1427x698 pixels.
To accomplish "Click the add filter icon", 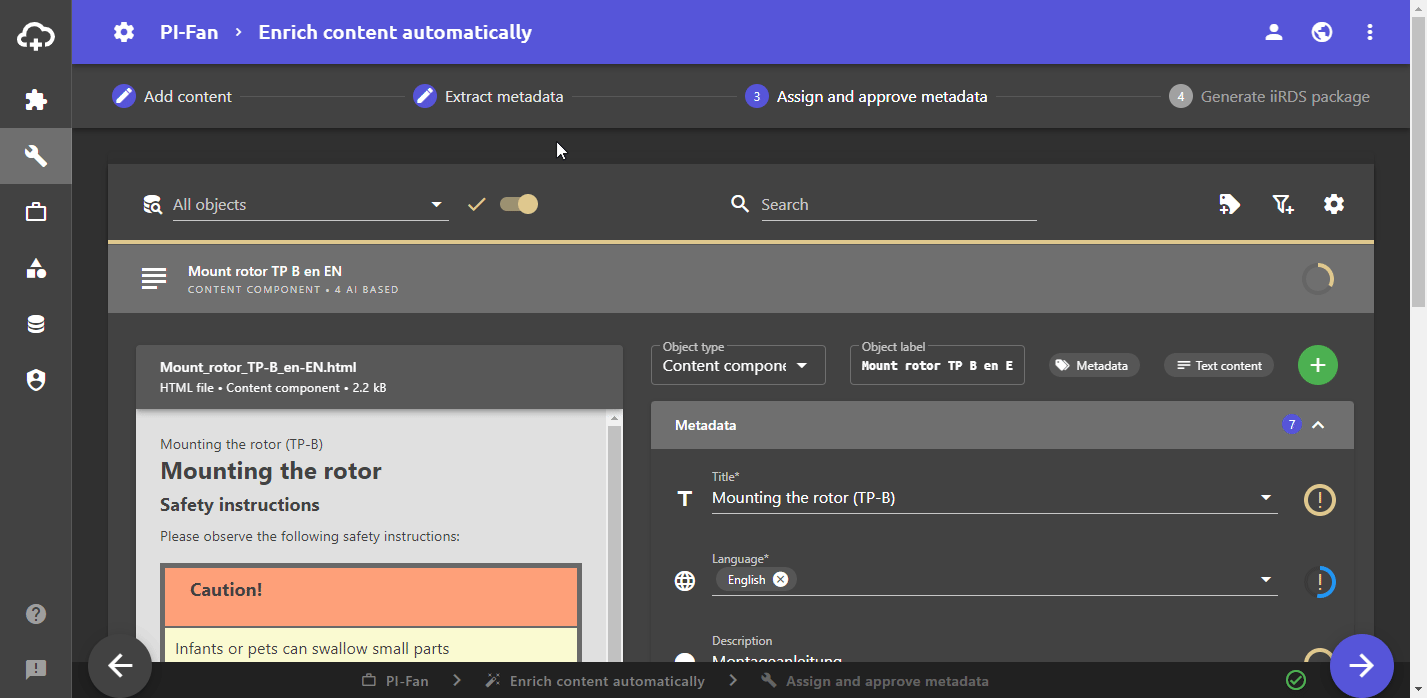I will pyautogui.click(x=1283, y=204).
